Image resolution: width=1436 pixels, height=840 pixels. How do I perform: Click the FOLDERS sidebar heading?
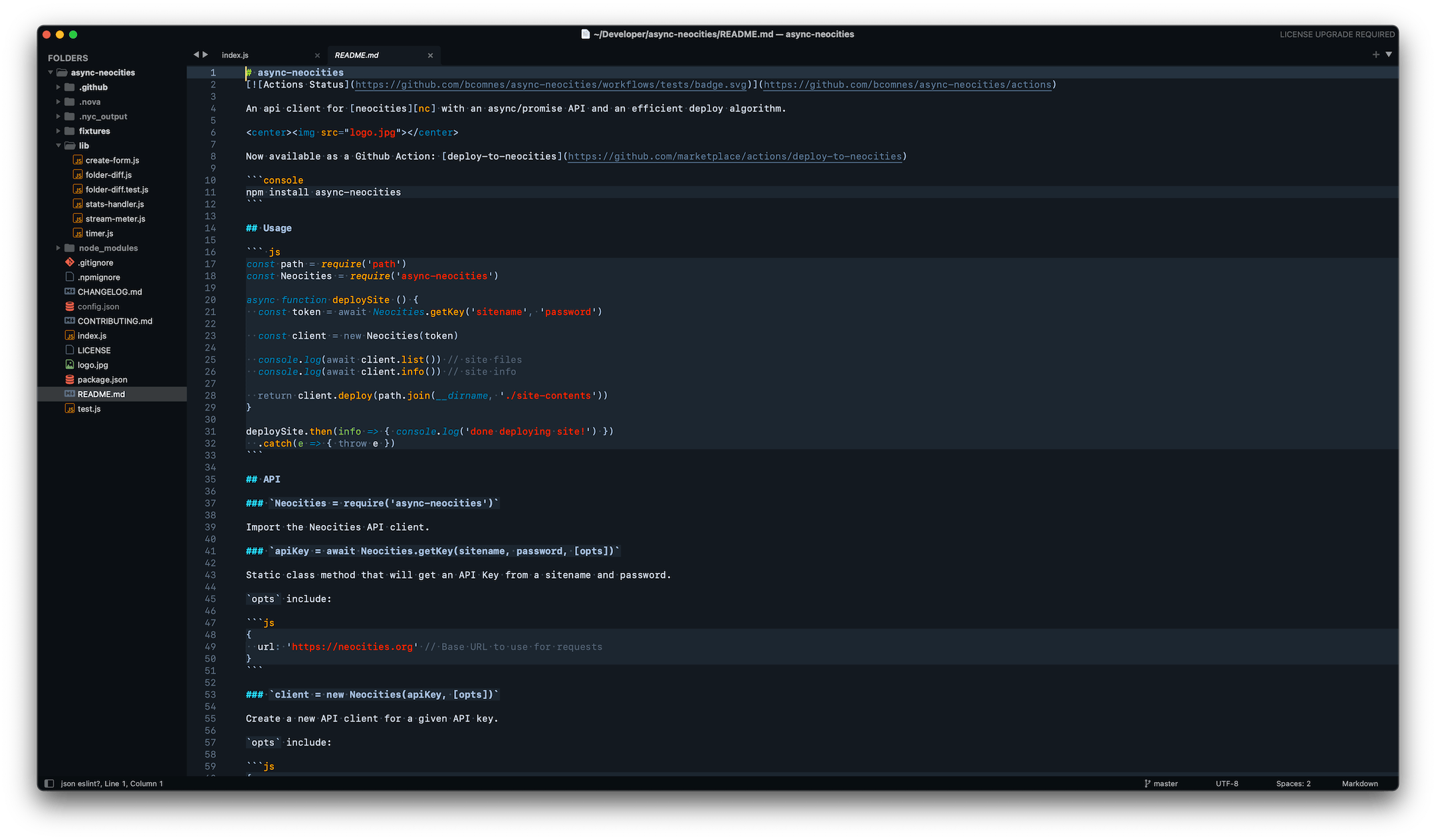click(x=68, y=58)
